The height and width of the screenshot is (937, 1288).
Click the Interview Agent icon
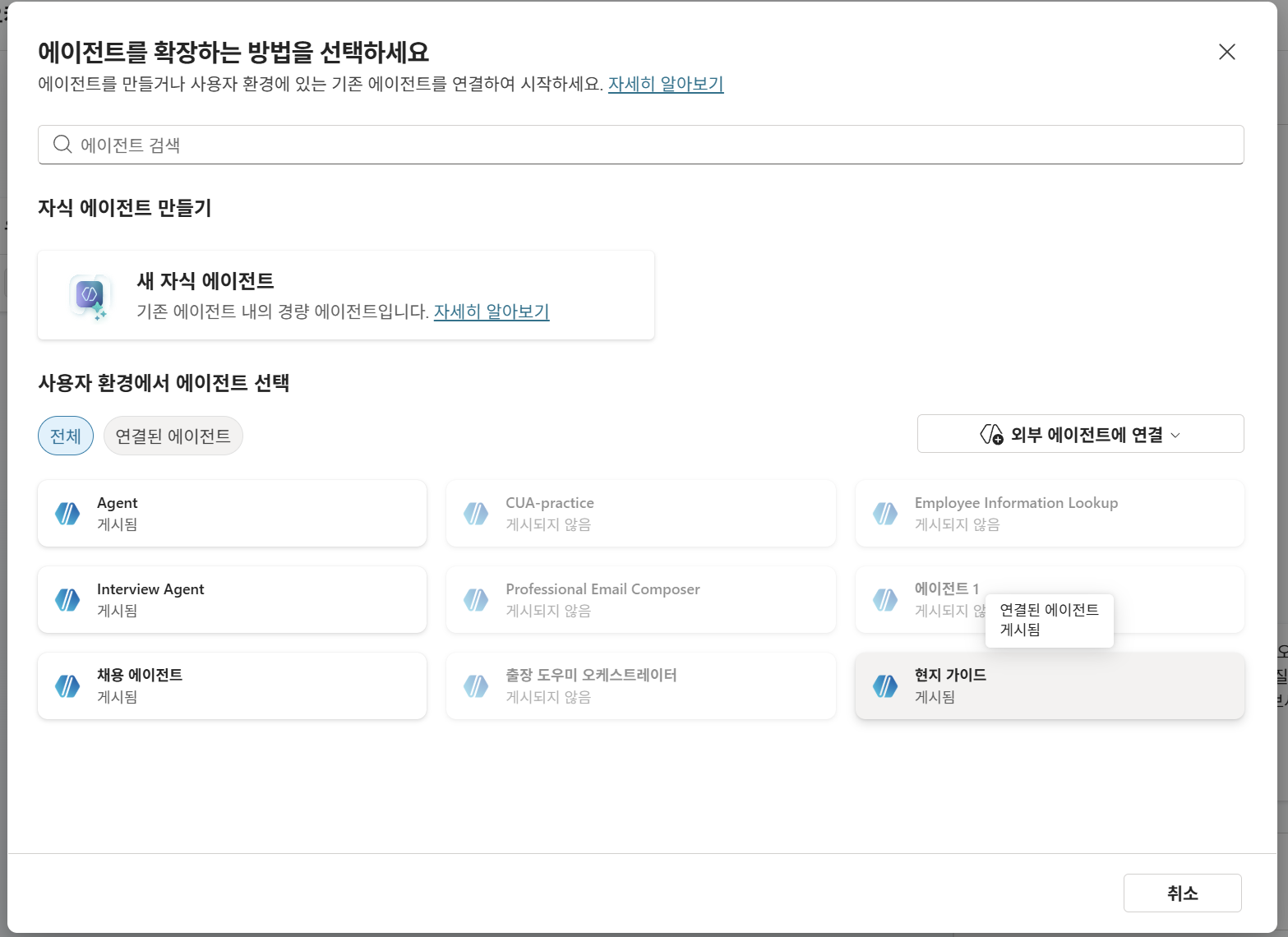pos(67,600)
